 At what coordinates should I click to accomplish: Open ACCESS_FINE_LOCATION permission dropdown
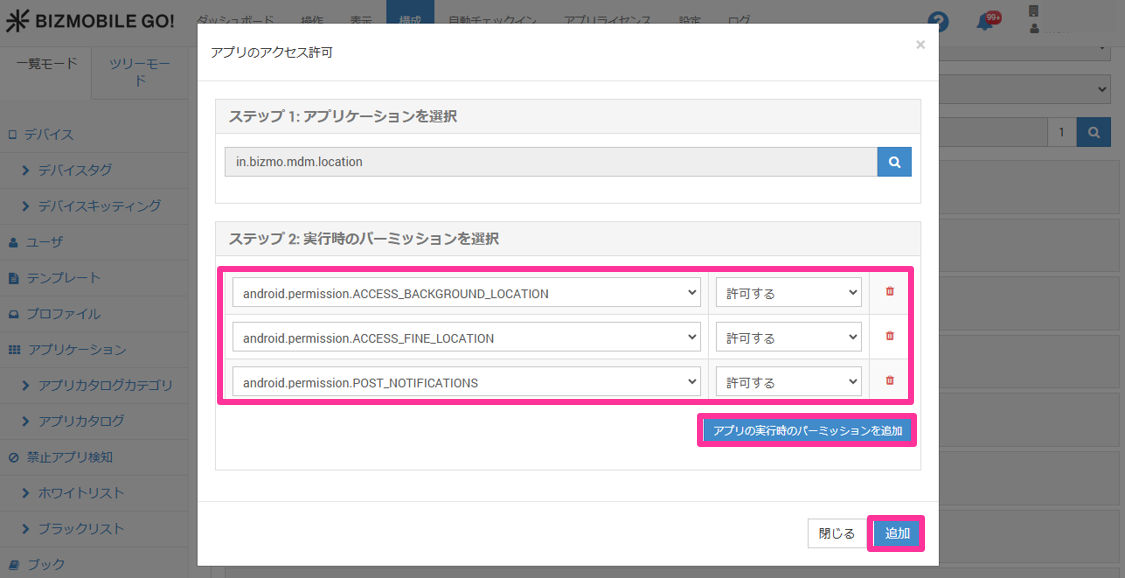tap(466, 338)
